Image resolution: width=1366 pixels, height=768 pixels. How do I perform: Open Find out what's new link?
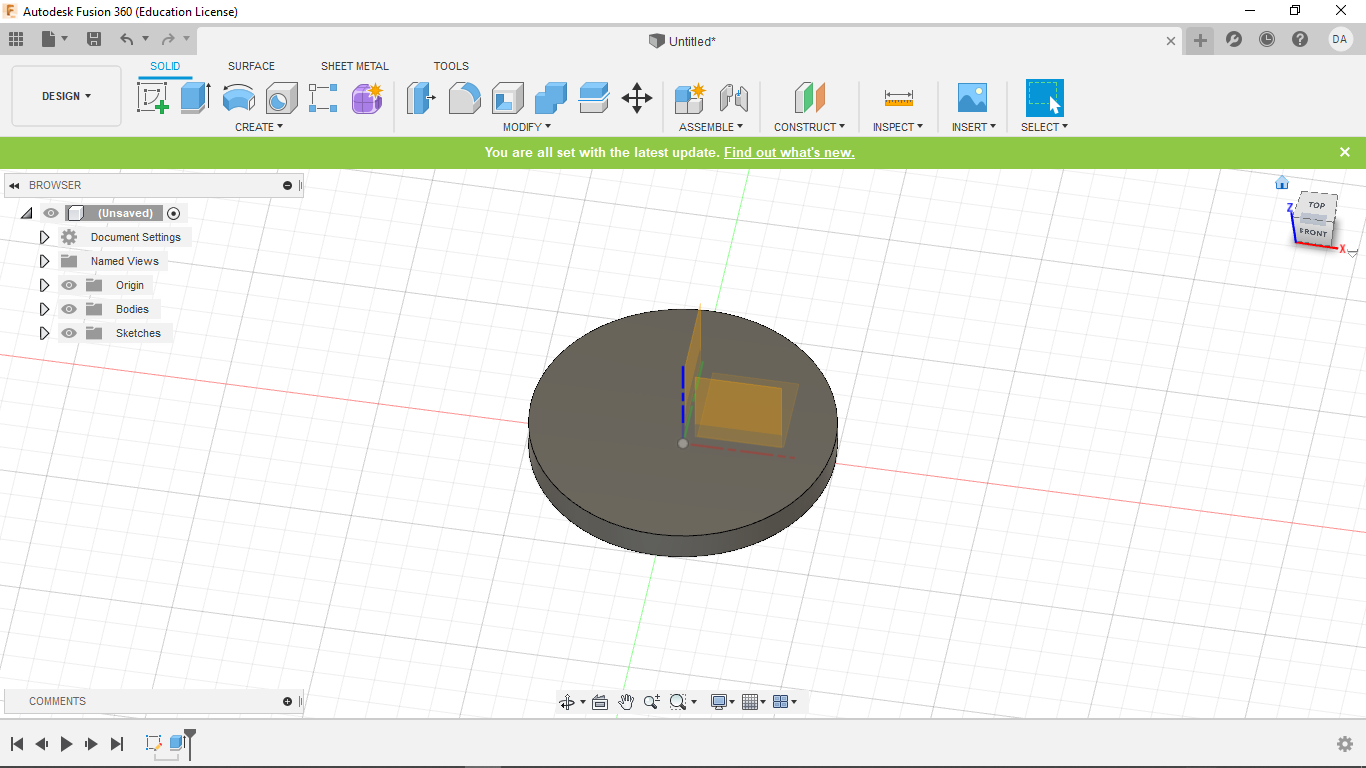tap(789, 152)
